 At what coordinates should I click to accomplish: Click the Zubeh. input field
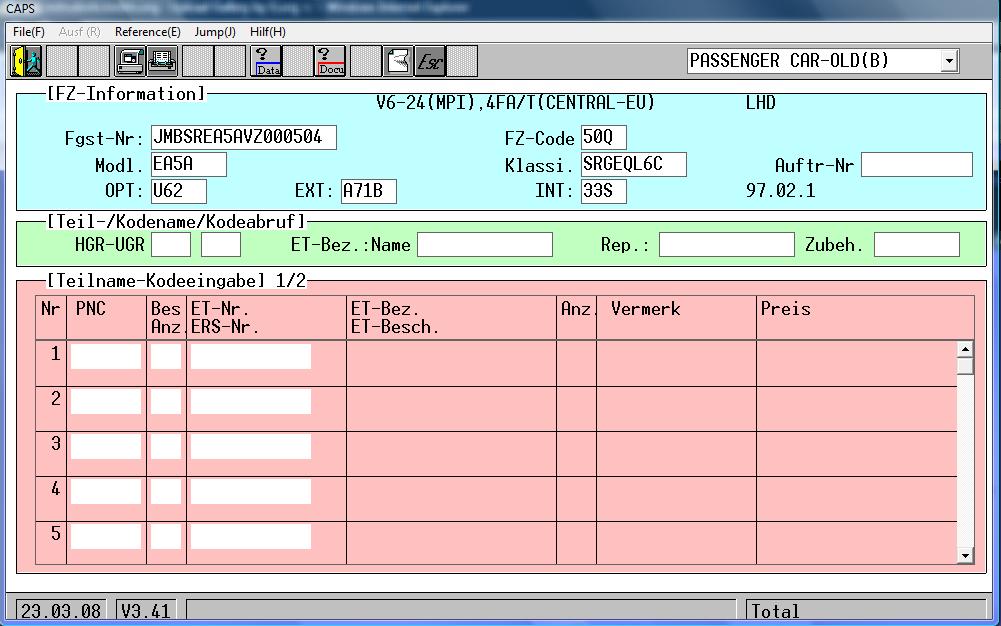click(916, 245)
